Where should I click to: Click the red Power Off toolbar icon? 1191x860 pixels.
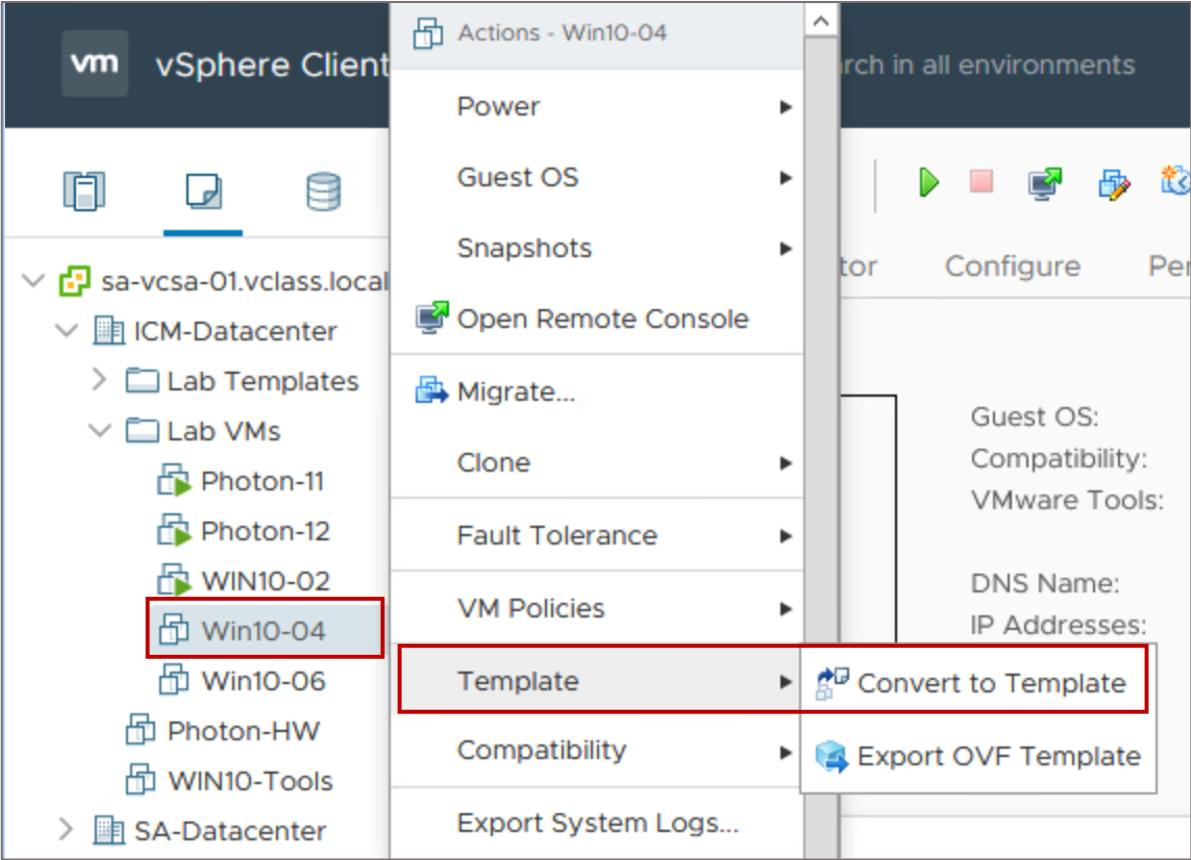pyautogui.click(x=981, y=182)
